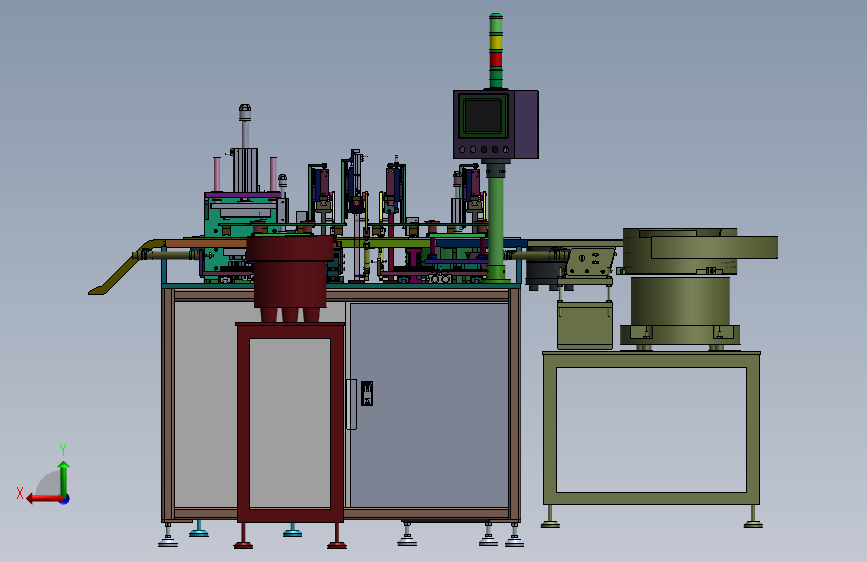
Task: Click the blue Z axis dot on the triad
Action: coord(65,499)
